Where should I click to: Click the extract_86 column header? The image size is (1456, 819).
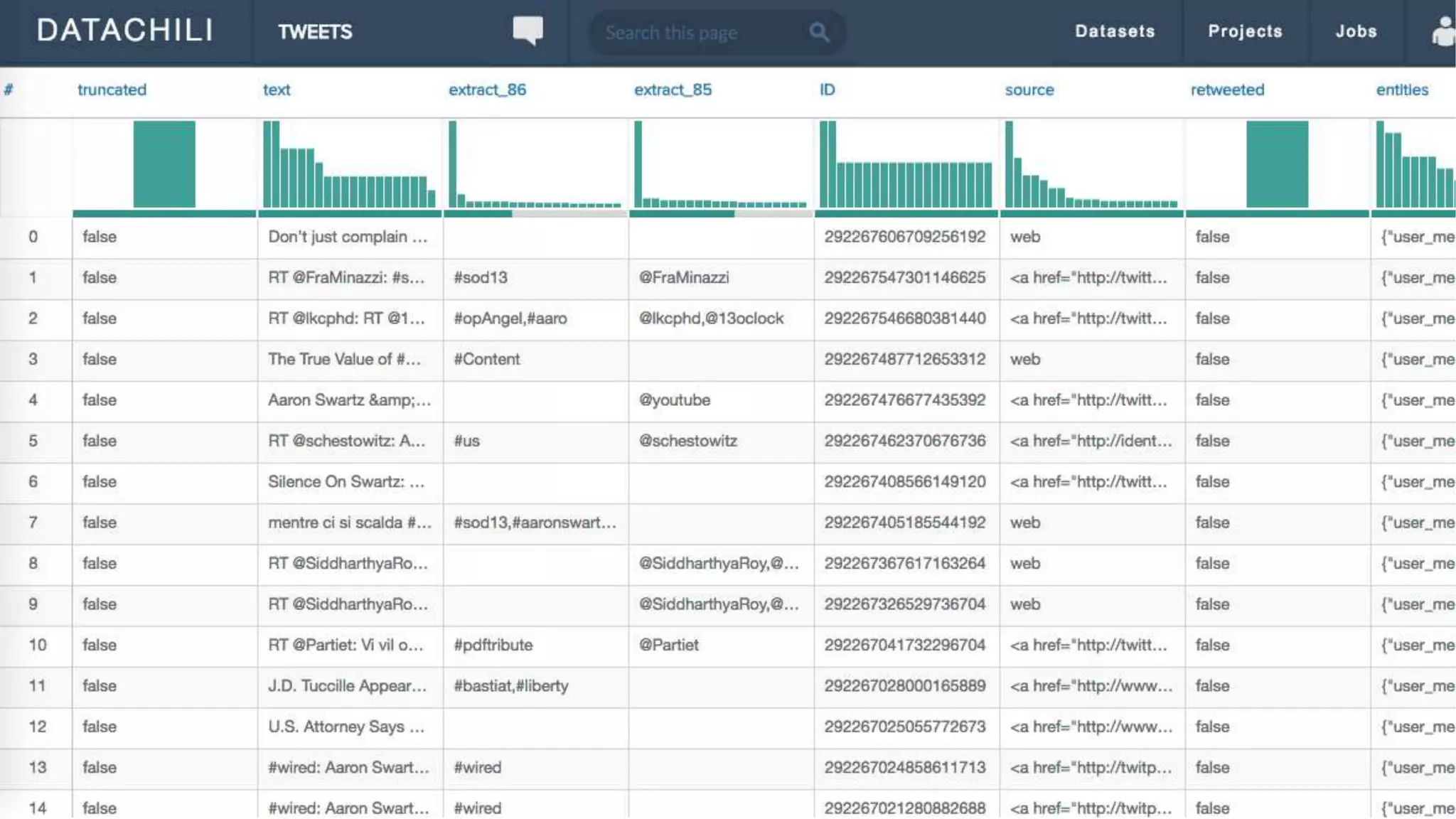click(x=487, y=90)
